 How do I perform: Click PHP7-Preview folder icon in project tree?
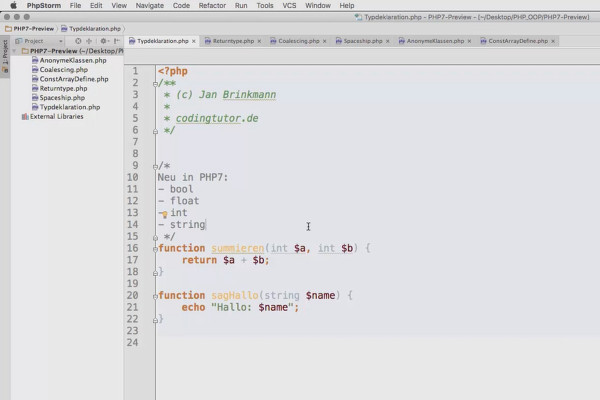[25, 51]
